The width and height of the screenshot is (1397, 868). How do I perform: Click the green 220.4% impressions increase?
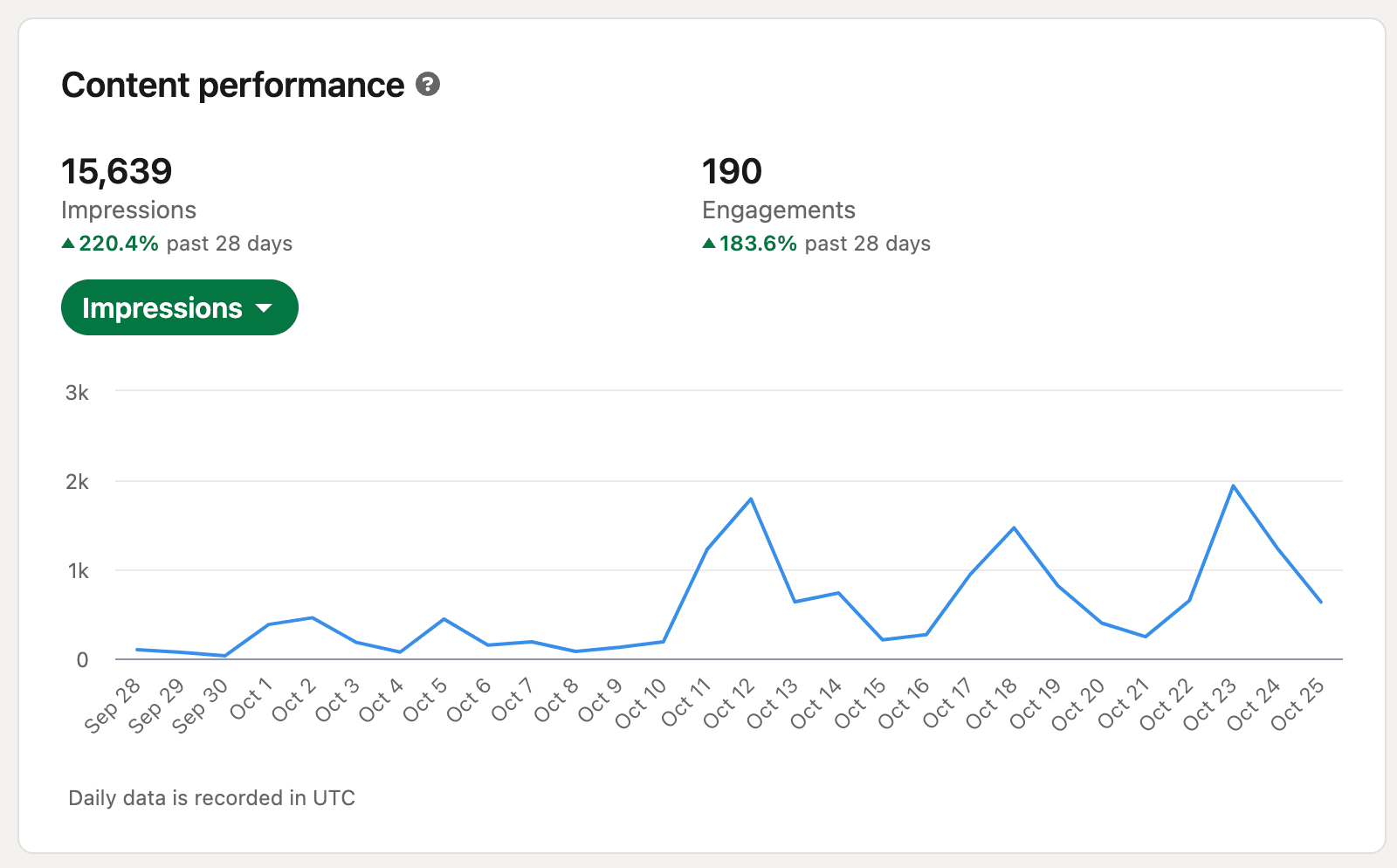(118, 244)
